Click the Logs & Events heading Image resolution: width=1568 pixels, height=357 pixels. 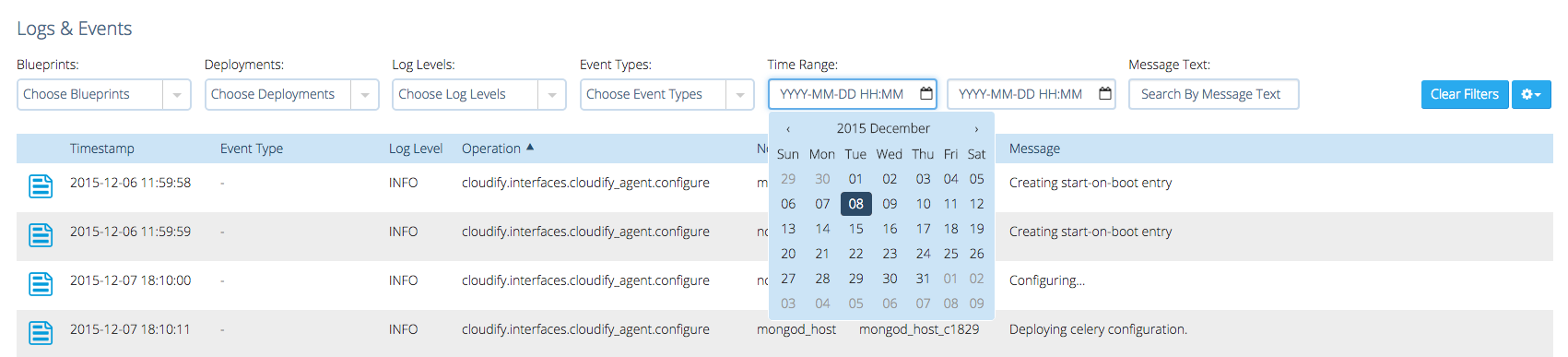coord(74,29)
